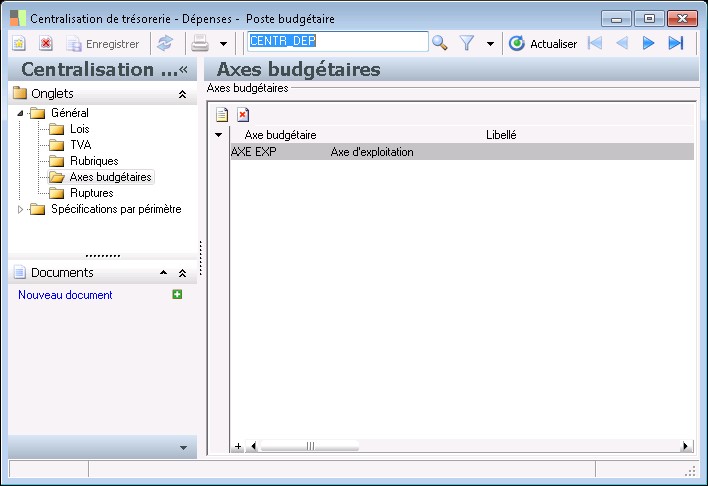Screen dimensions: 708x486
Task: Click the horizontal scrollbar thumb
Action: [x=310, y=446]
